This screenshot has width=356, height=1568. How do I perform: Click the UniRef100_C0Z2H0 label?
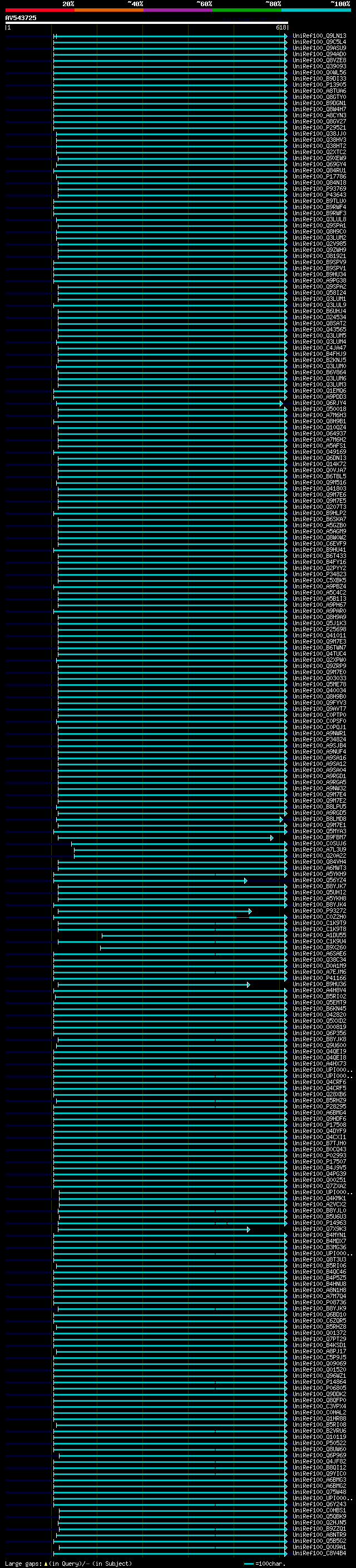pyautogui.click(x=319, y=917)
